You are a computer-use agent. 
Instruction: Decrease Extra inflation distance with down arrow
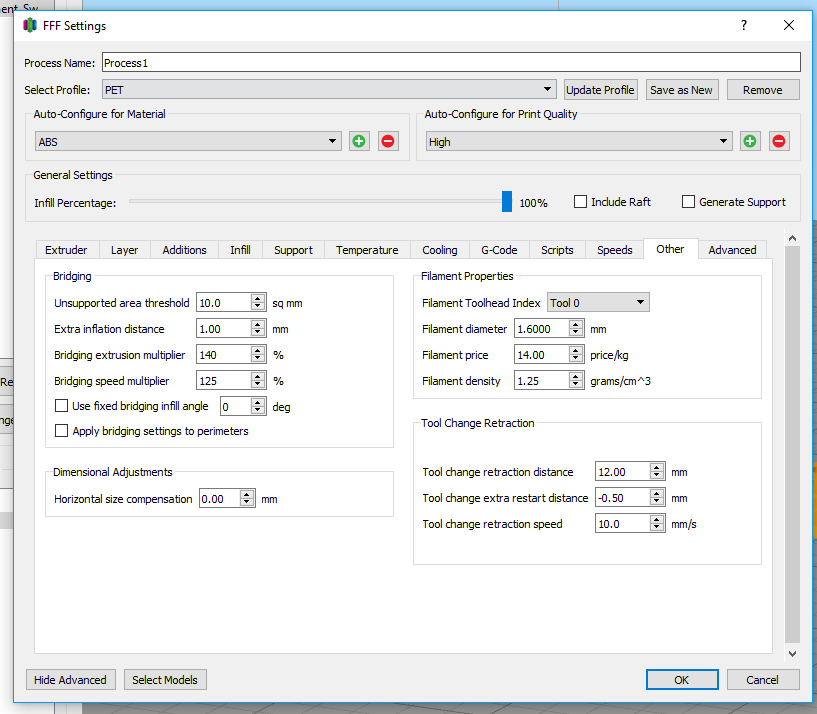pos(258,333)
